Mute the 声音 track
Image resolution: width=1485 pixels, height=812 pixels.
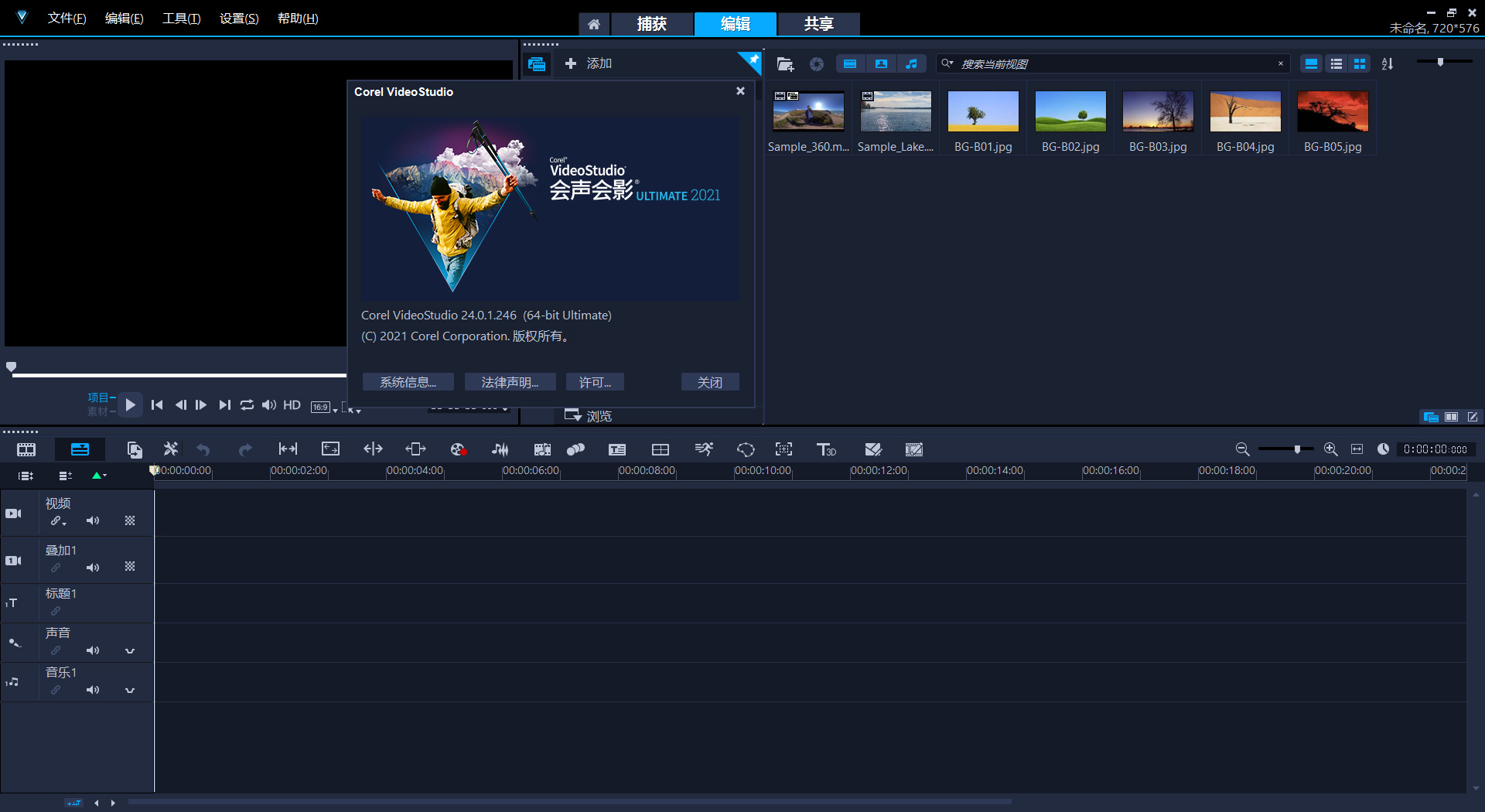tap(93, 650)
